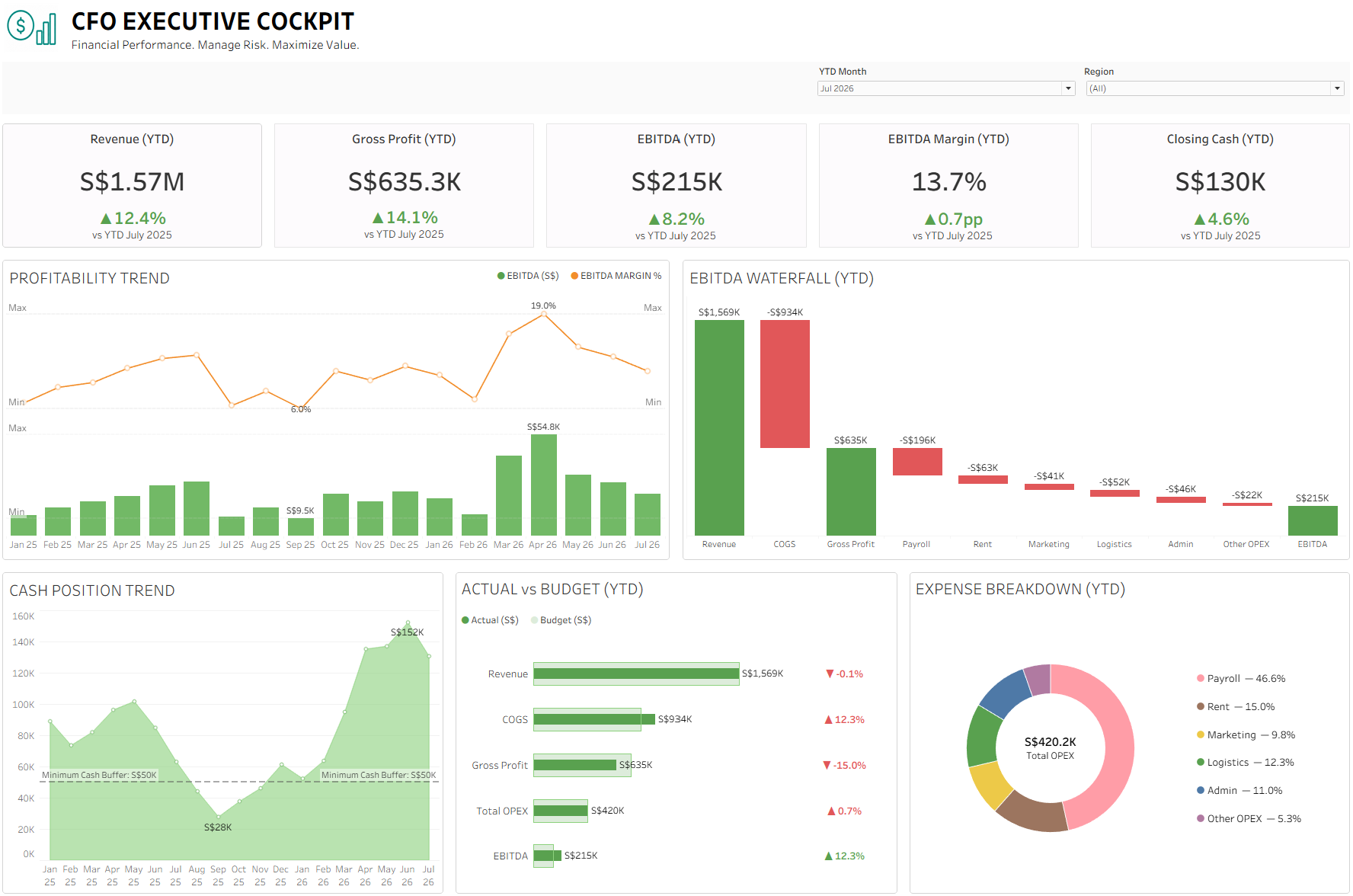Open the YTD Month dropdown arrow

(x=1068, y=88)
